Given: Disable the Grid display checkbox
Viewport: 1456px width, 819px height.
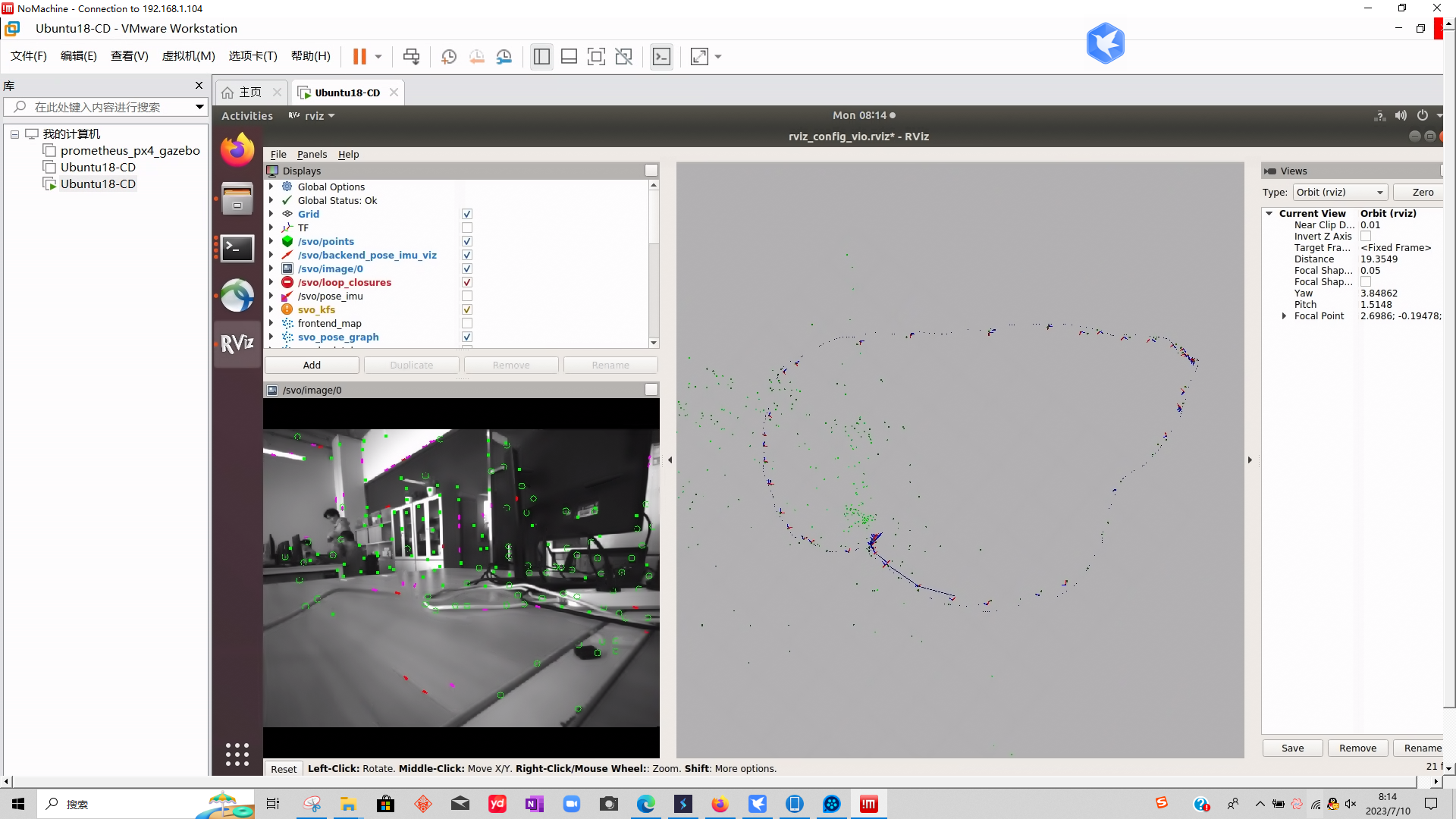Looking at the screenshot, I should tap(467, 215).
